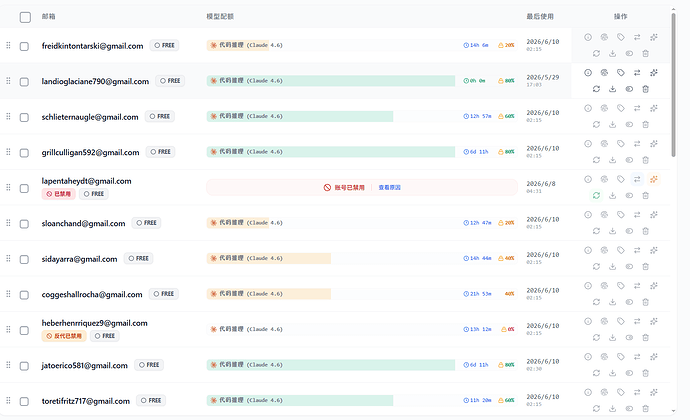The height and width of the screenshot is (420, 690).
Task: Click the vertical scrollbar thumb of the table
Action: point(673,85)
